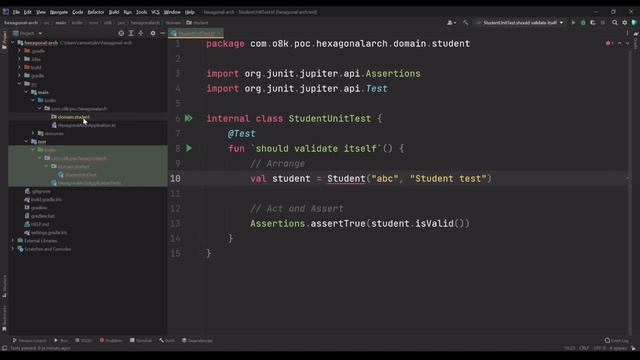640x360 pixels.
Task: Open the Run tool window
Action: coord(61,340)
